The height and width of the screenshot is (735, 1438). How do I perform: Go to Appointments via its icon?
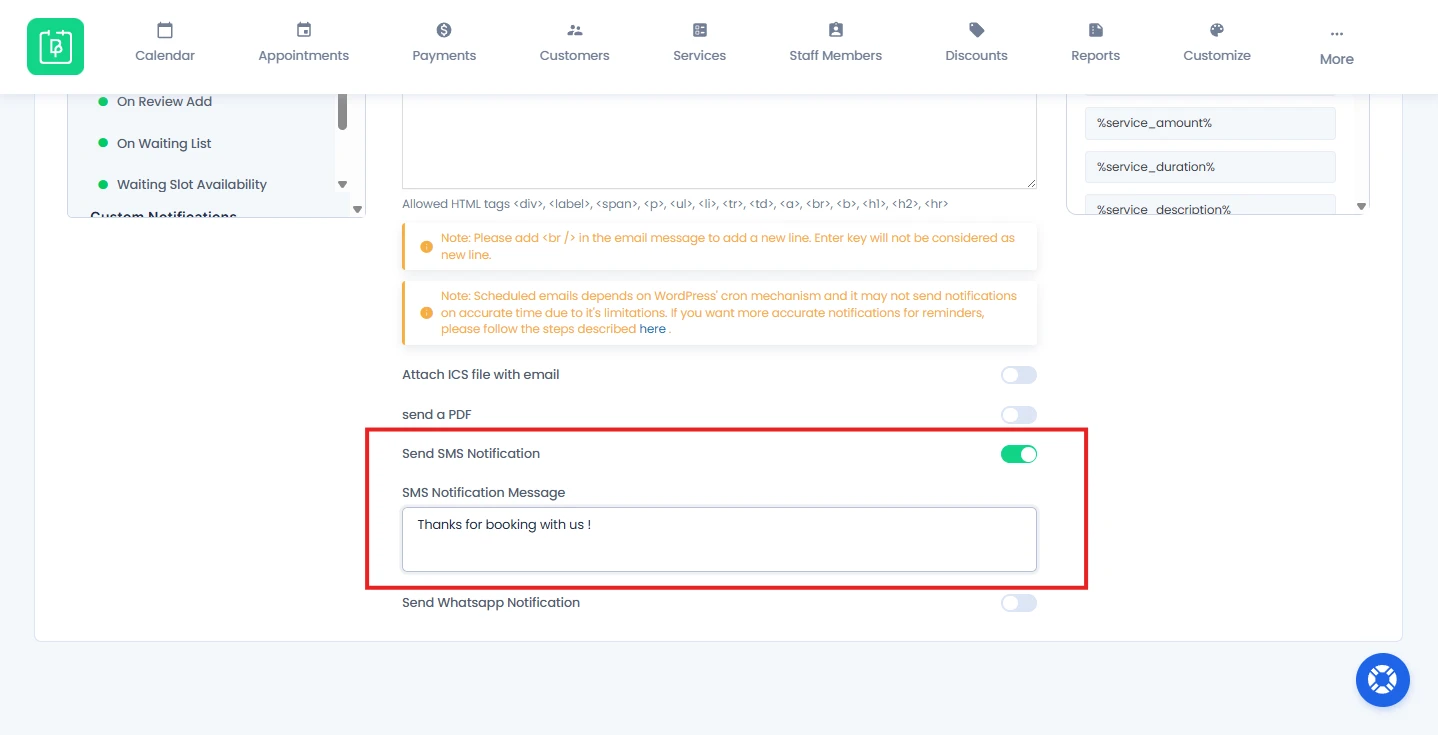coord(304,31)
